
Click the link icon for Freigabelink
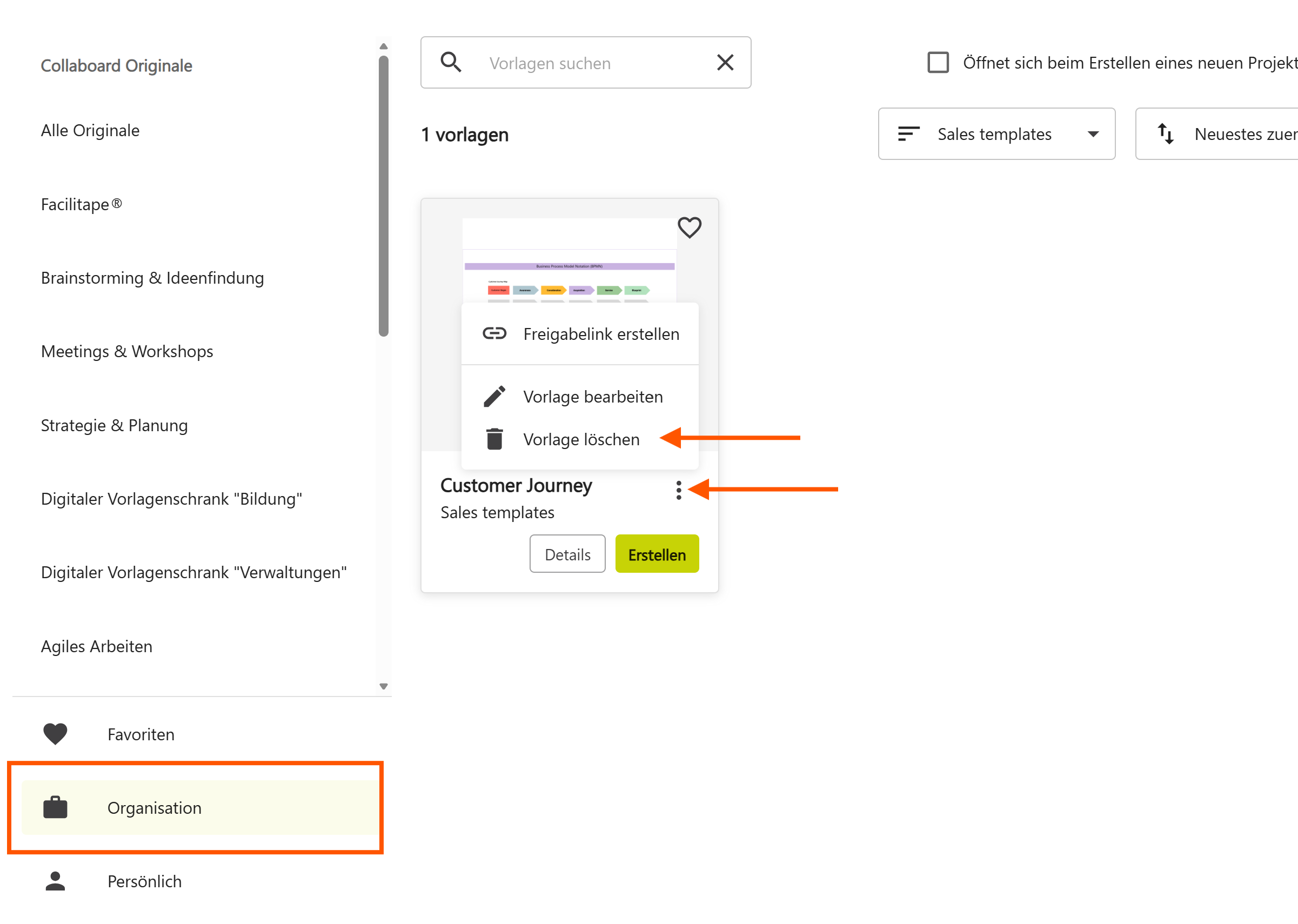pos(494,333)
